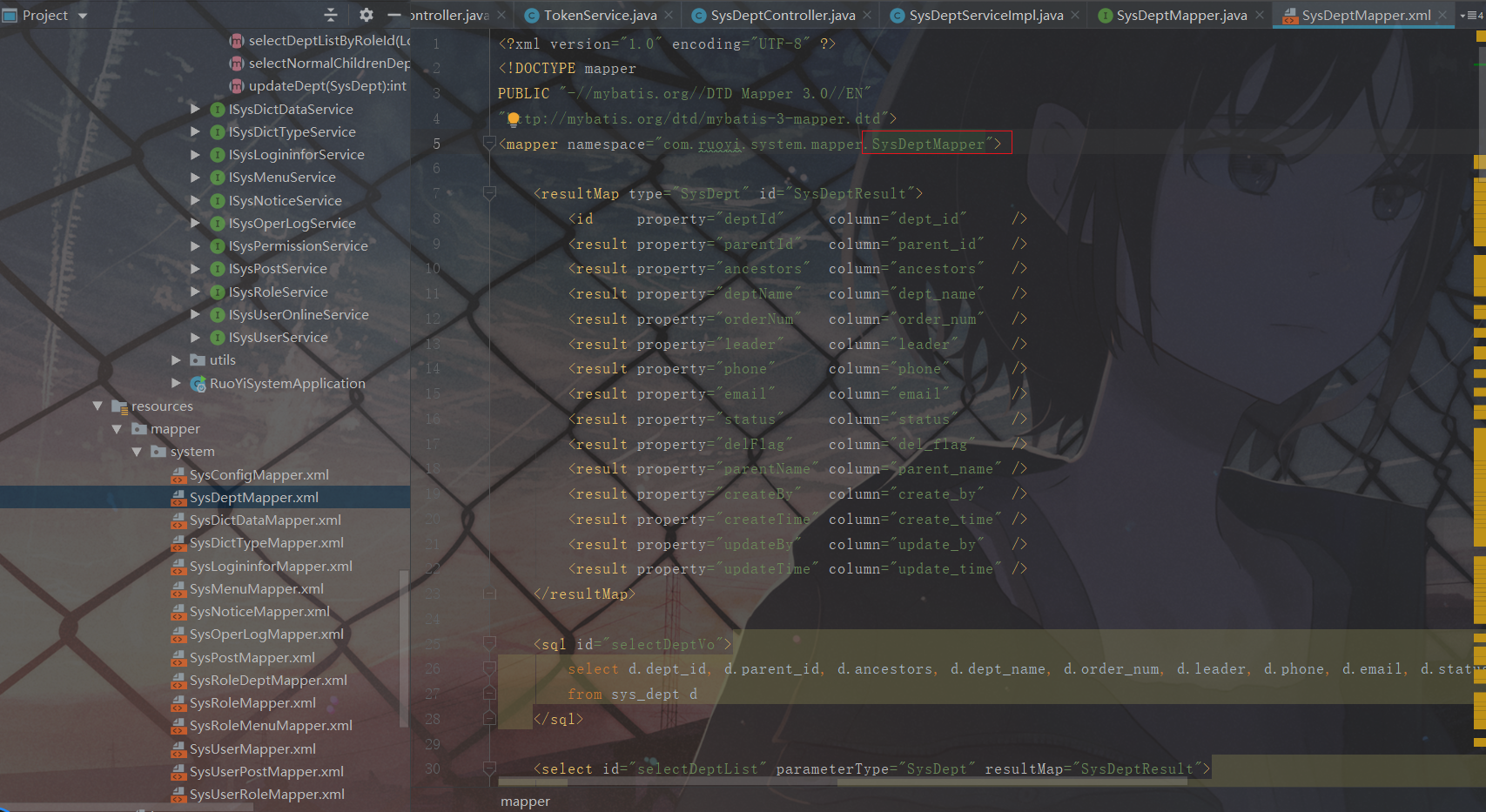
Task: Select updateDept(SysDept):int method
Action: (327, 85)
